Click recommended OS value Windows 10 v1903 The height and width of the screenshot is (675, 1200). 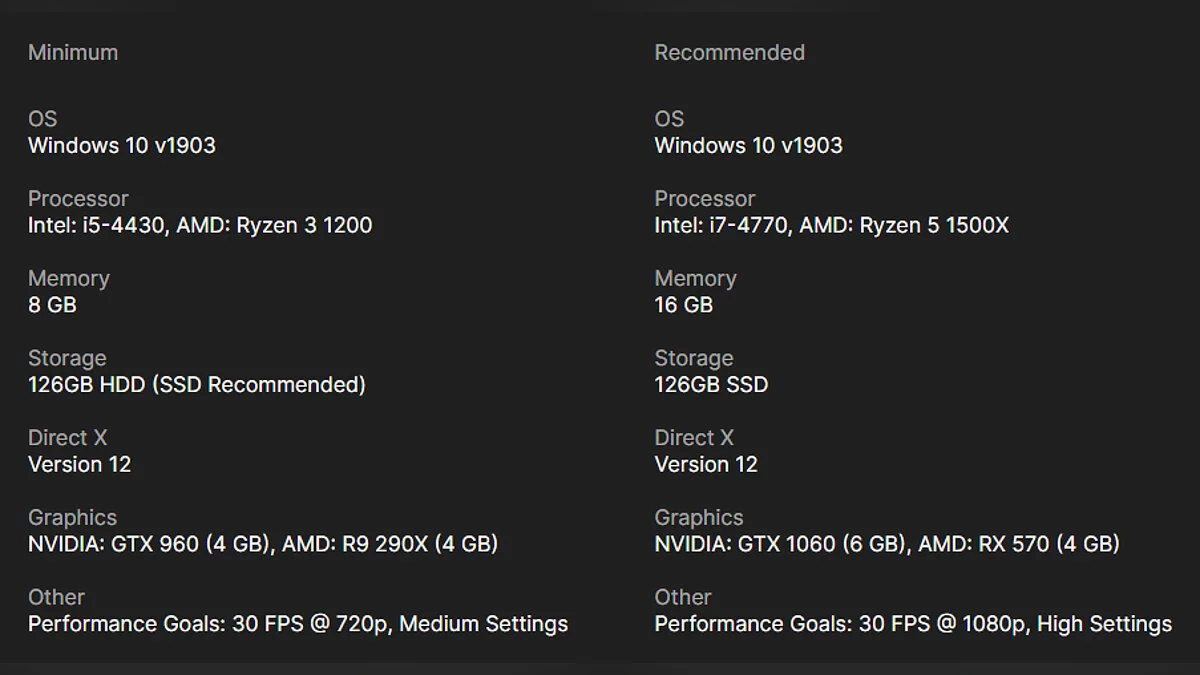click(748, 145)
